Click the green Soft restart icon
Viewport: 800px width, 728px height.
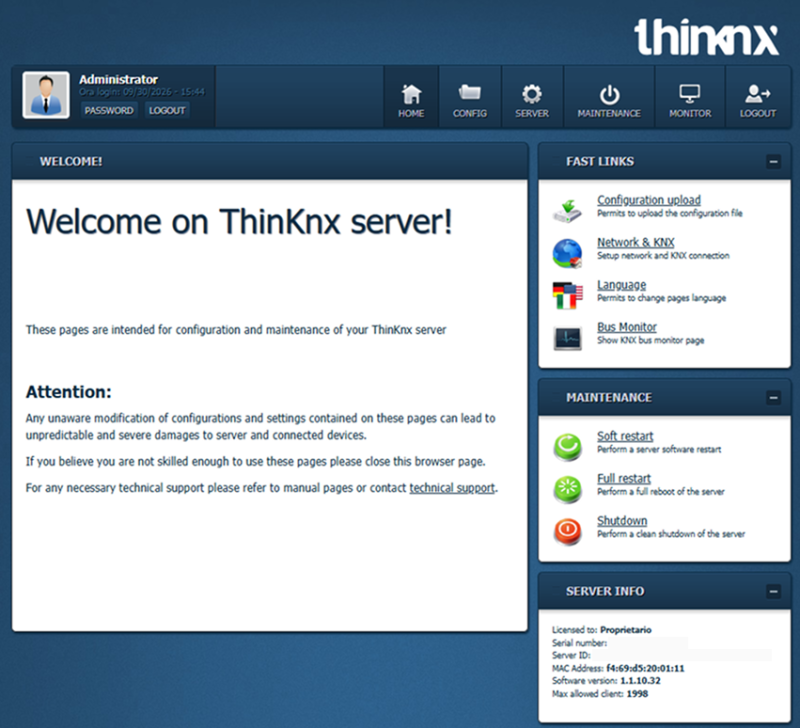click(x=567, y=447)
